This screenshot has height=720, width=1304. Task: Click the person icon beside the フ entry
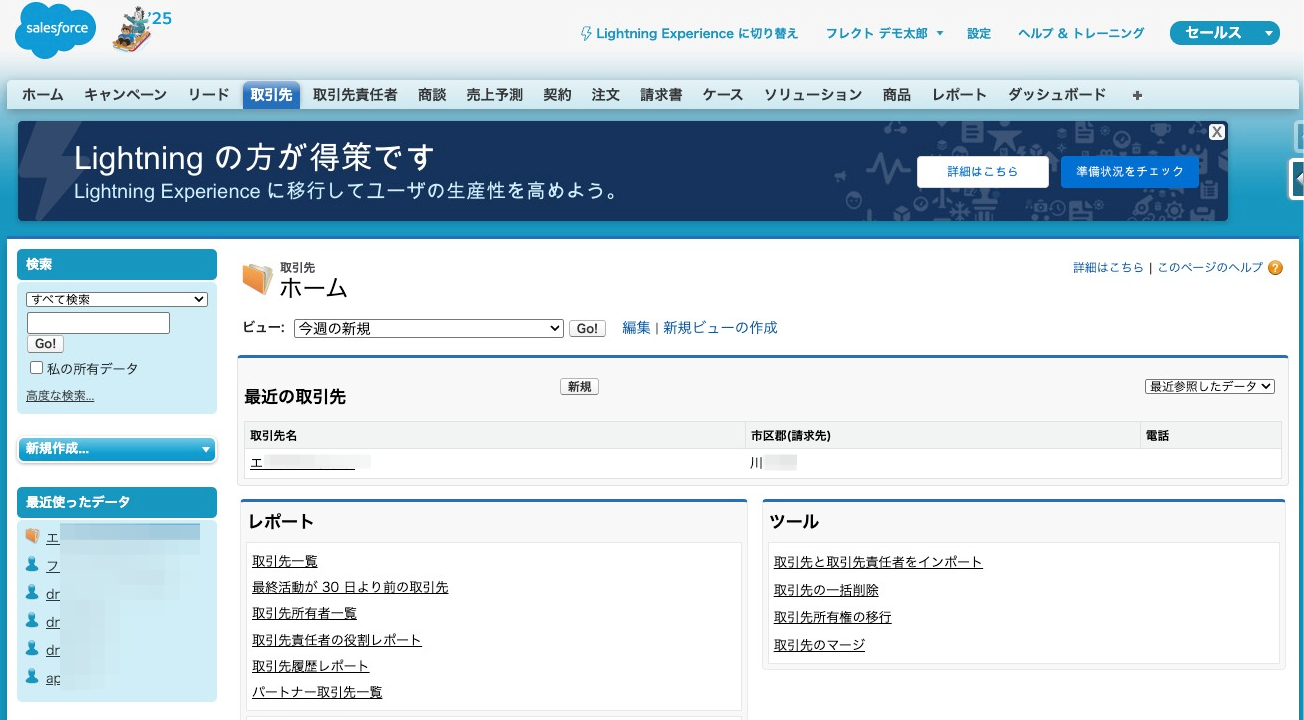click(x=33, y=565)
